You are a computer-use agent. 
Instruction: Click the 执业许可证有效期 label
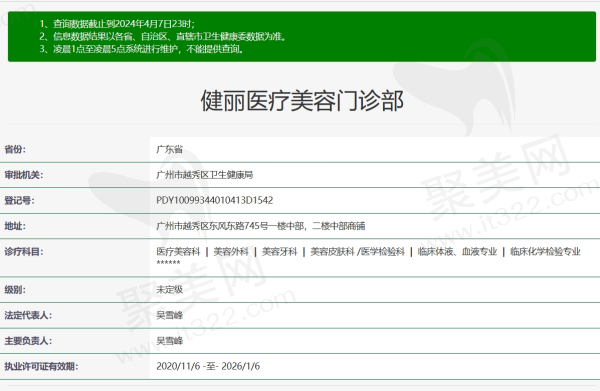41,367
